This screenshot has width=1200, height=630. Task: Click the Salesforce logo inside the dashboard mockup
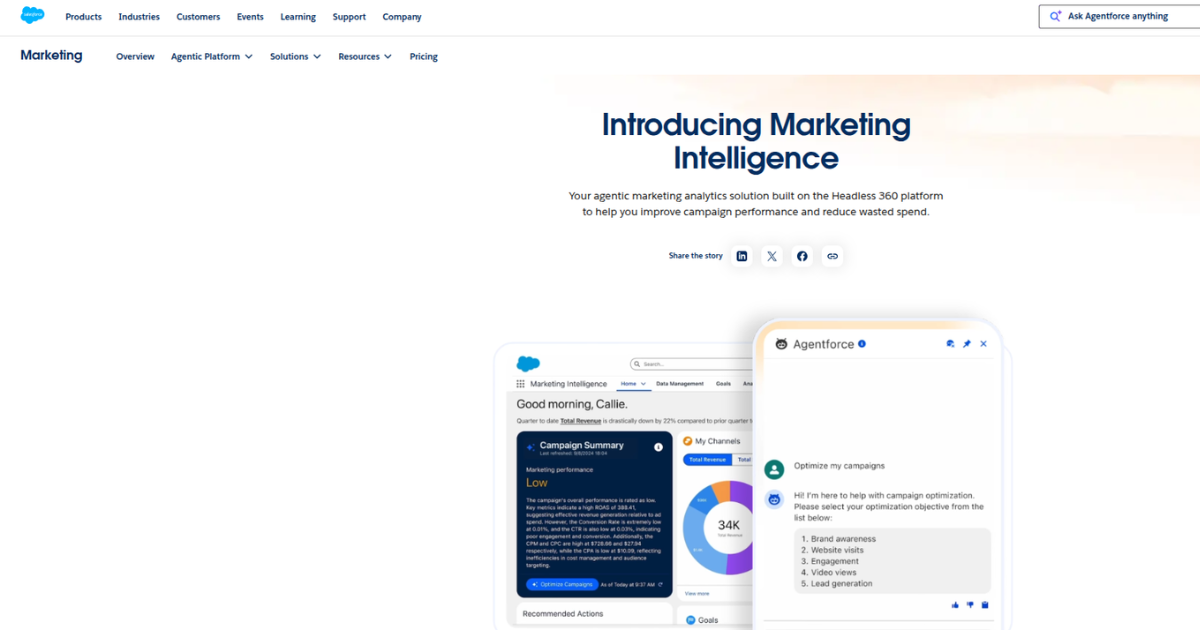point(528,363)
